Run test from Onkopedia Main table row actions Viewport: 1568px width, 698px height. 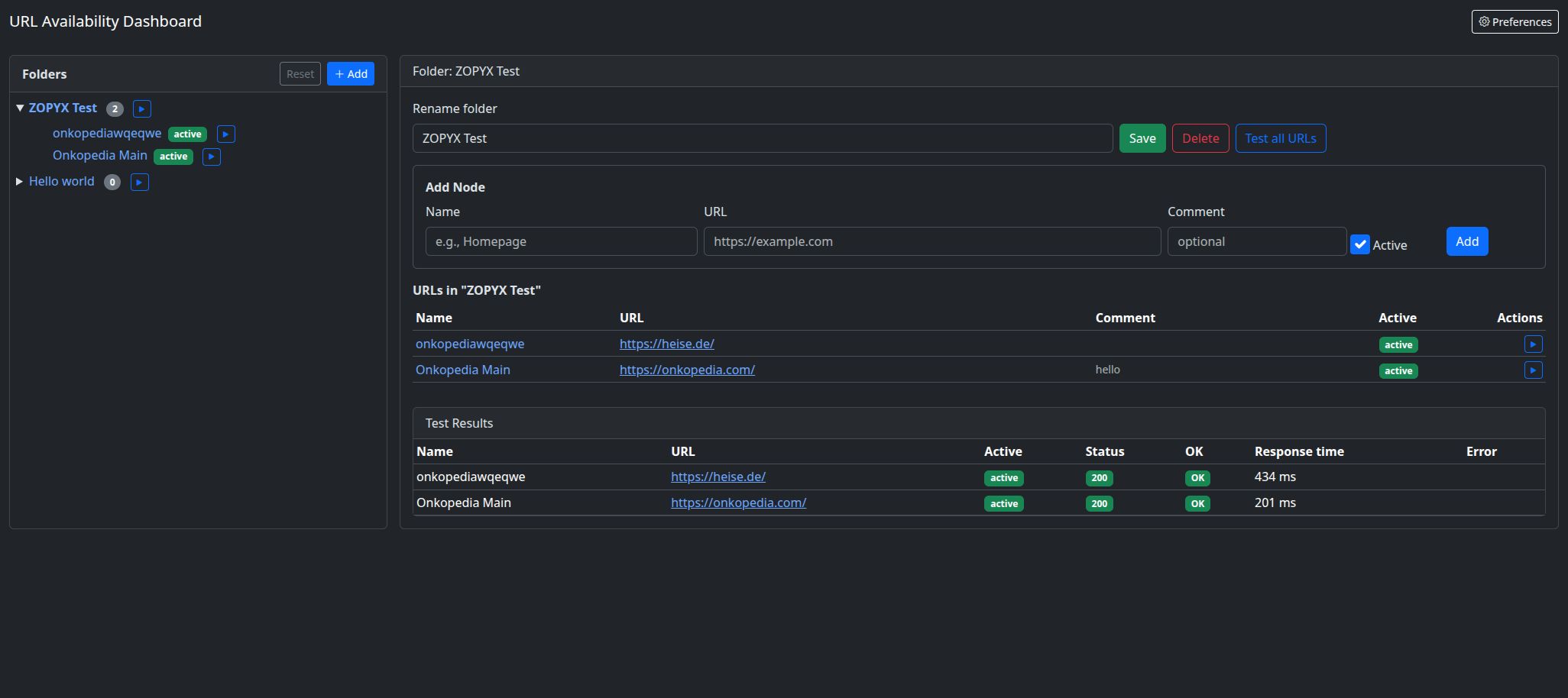[x=1532, y=370]
